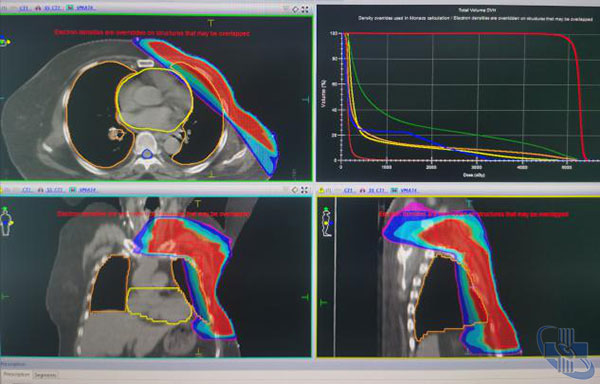Click the body orientation figure in the axial view
This screenshot has height=384, width=600.
[x=5, y=41]
